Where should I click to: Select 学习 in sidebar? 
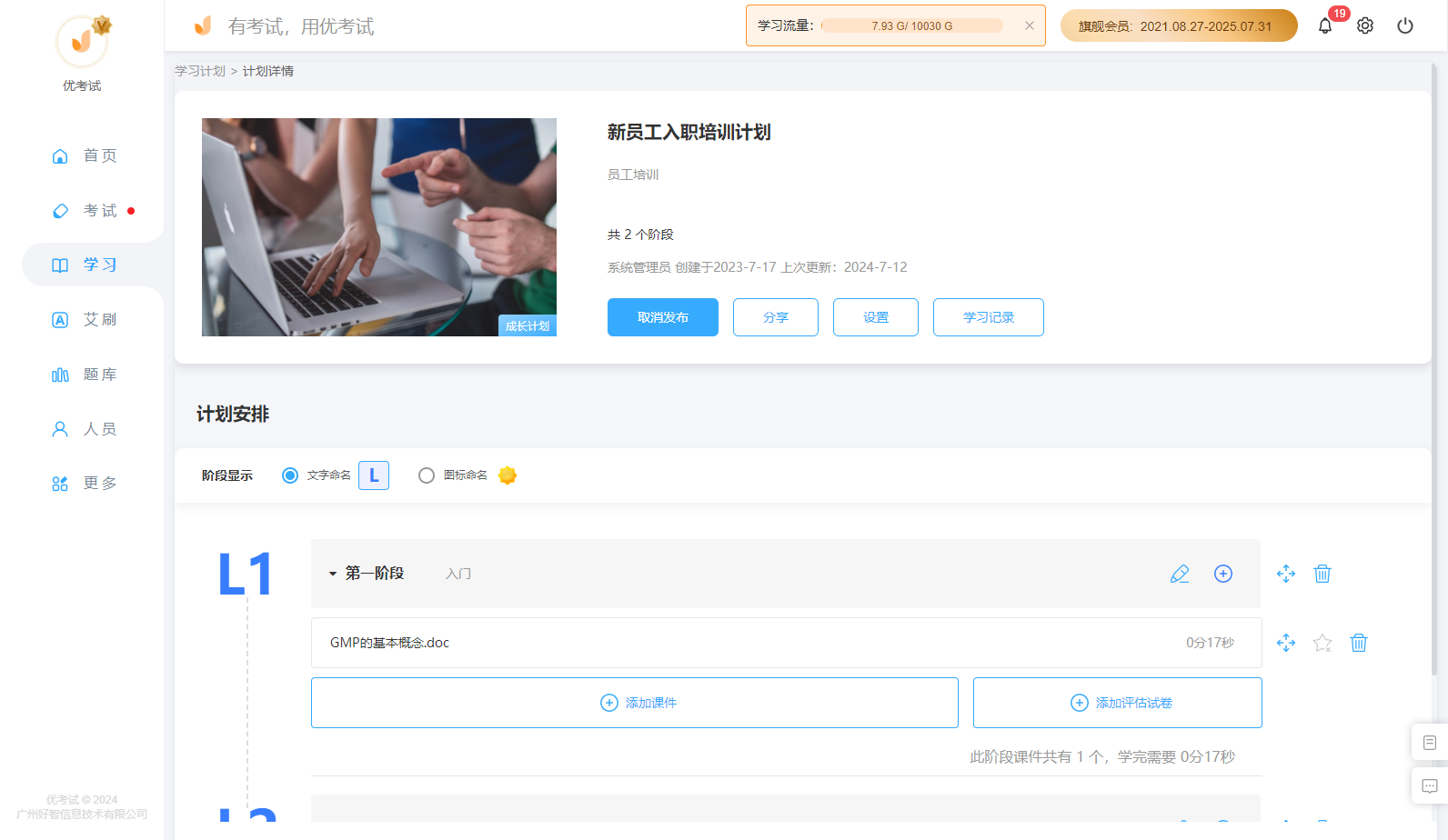(x=84, y=265)
